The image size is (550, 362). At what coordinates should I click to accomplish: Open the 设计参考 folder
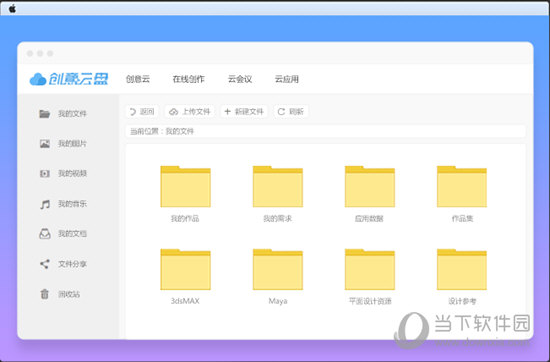462,269
